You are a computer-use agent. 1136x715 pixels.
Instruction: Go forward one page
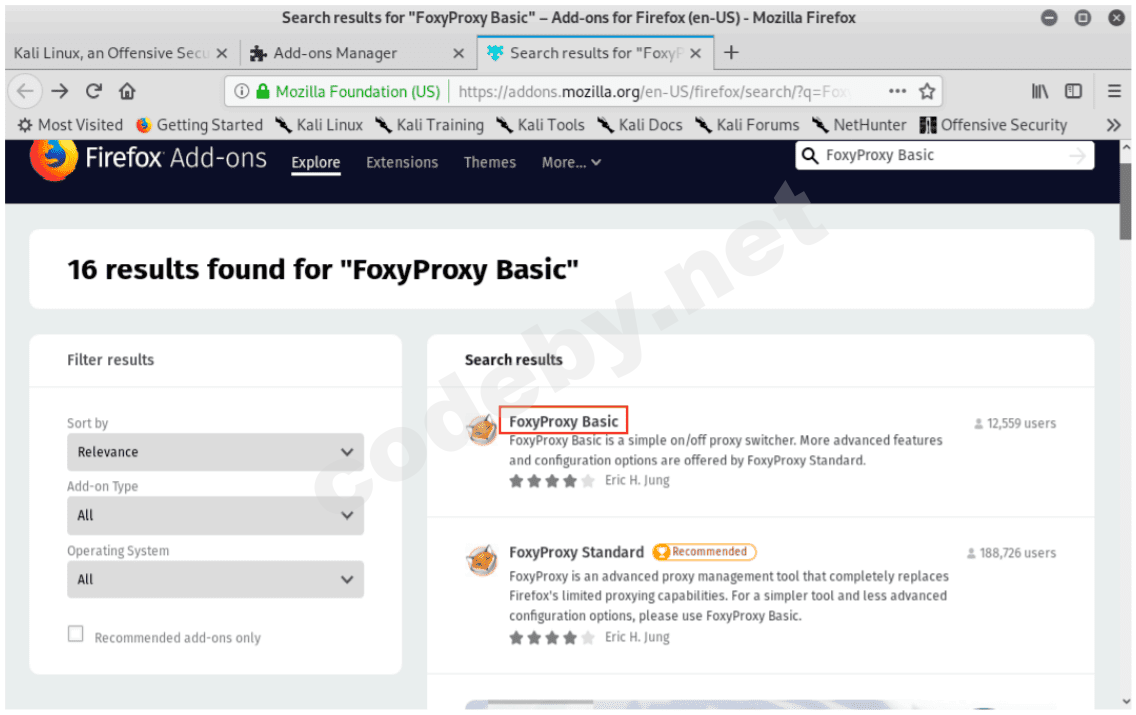click(x=60, y=91)
